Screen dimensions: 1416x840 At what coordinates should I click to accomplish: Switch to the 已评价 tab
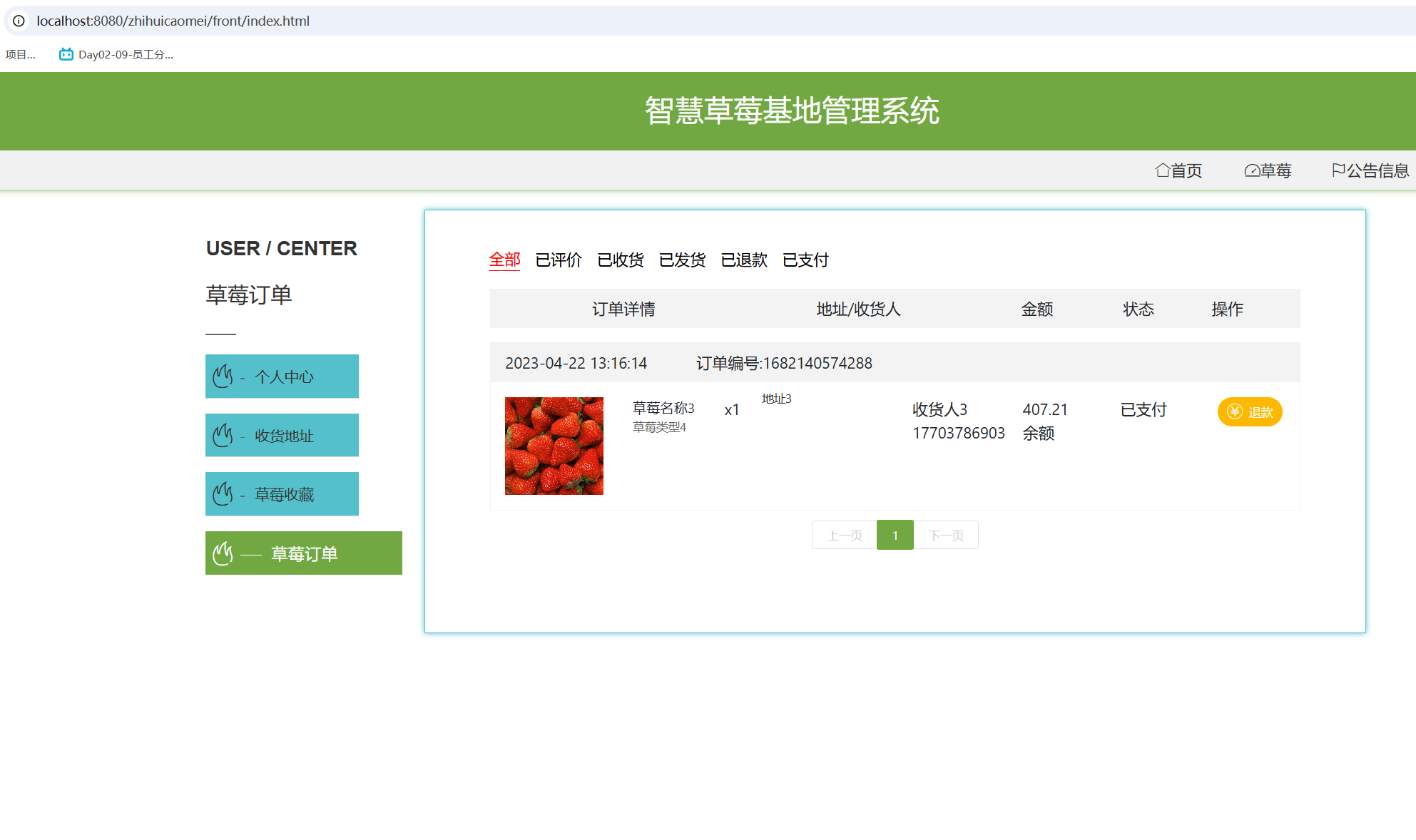pos(559,260)
